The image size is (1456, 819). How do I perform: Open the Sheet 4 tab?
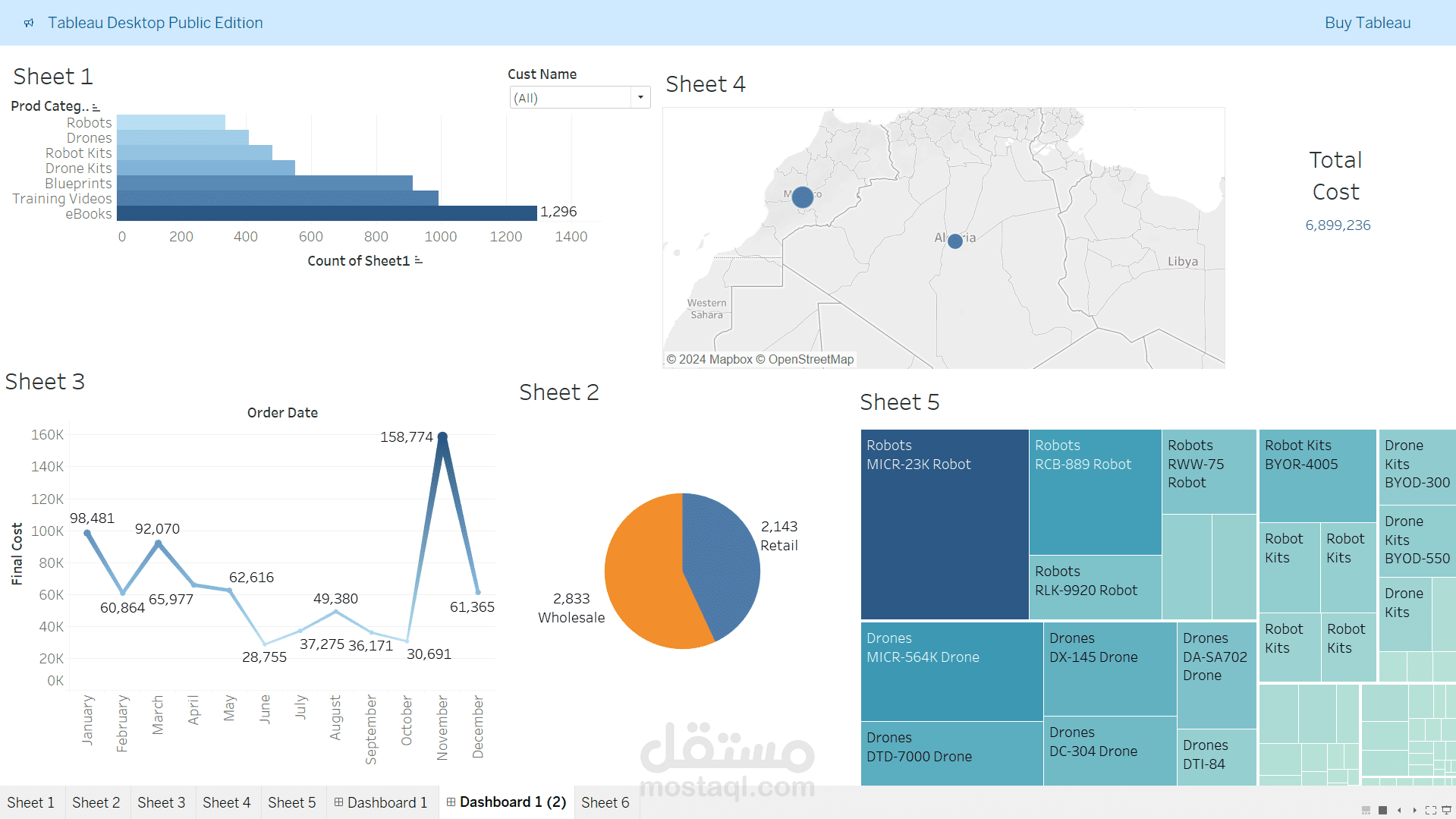click(227, 802)
